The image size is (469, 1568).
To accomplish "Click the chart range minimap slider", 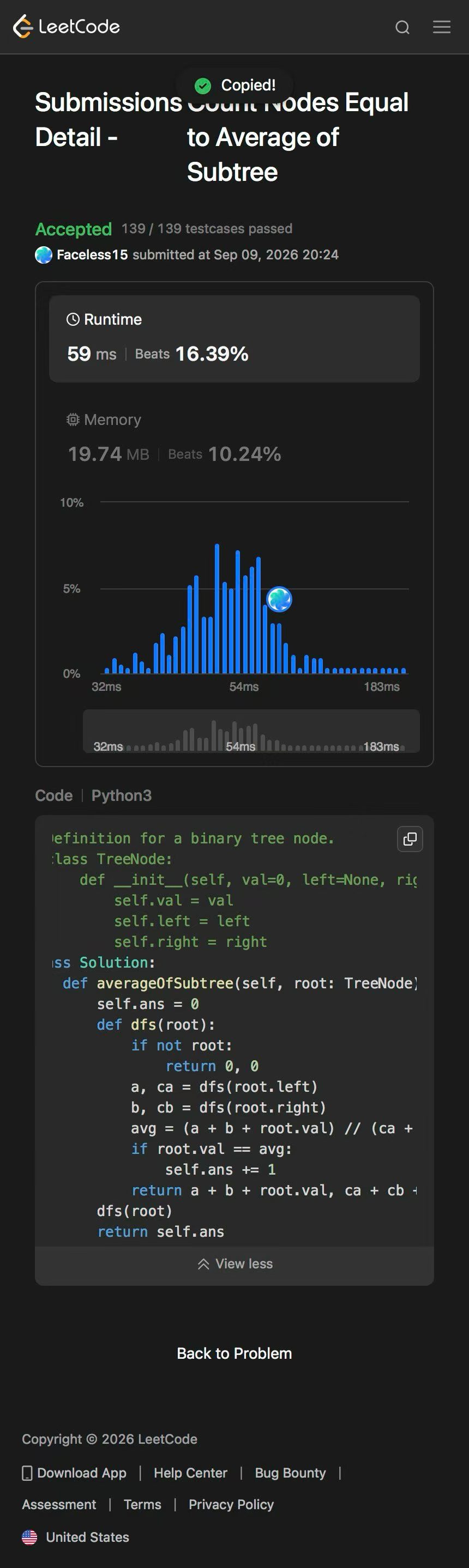I will (251, 731).
